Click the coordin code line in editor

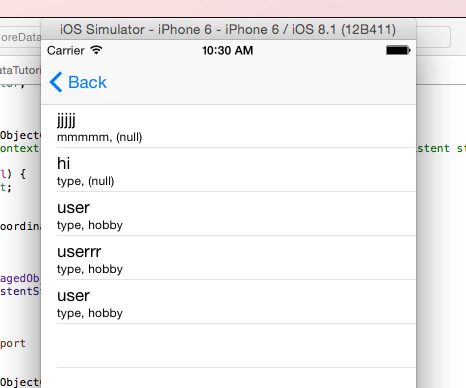[x=20, y=226]
